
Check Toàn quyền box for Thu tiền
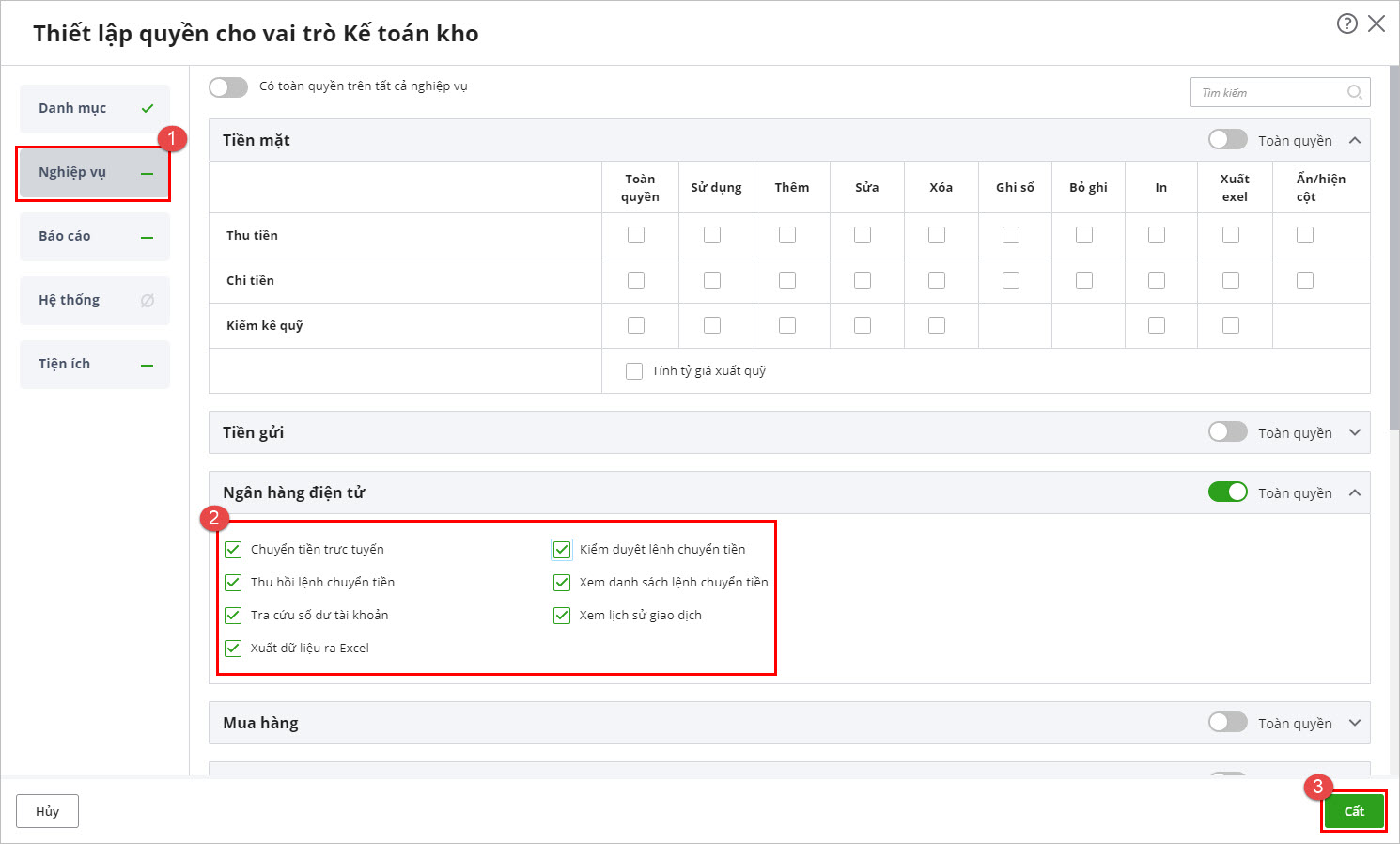636,235
